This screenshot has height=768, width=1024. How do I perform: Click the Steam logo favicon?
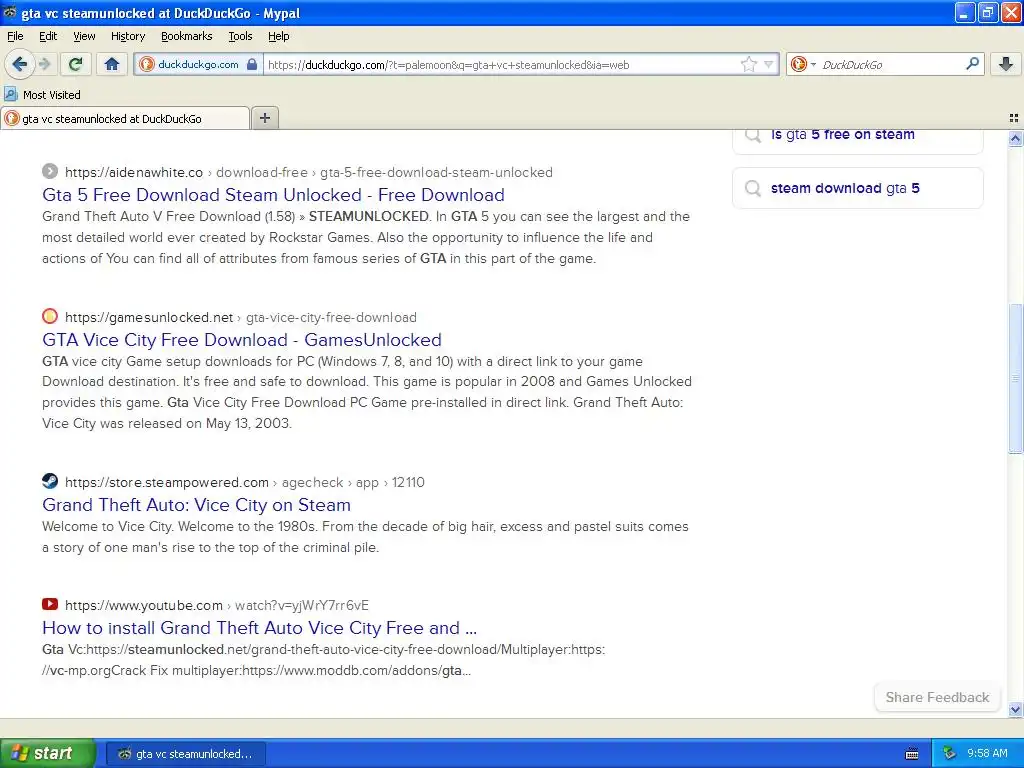[50, 481]
